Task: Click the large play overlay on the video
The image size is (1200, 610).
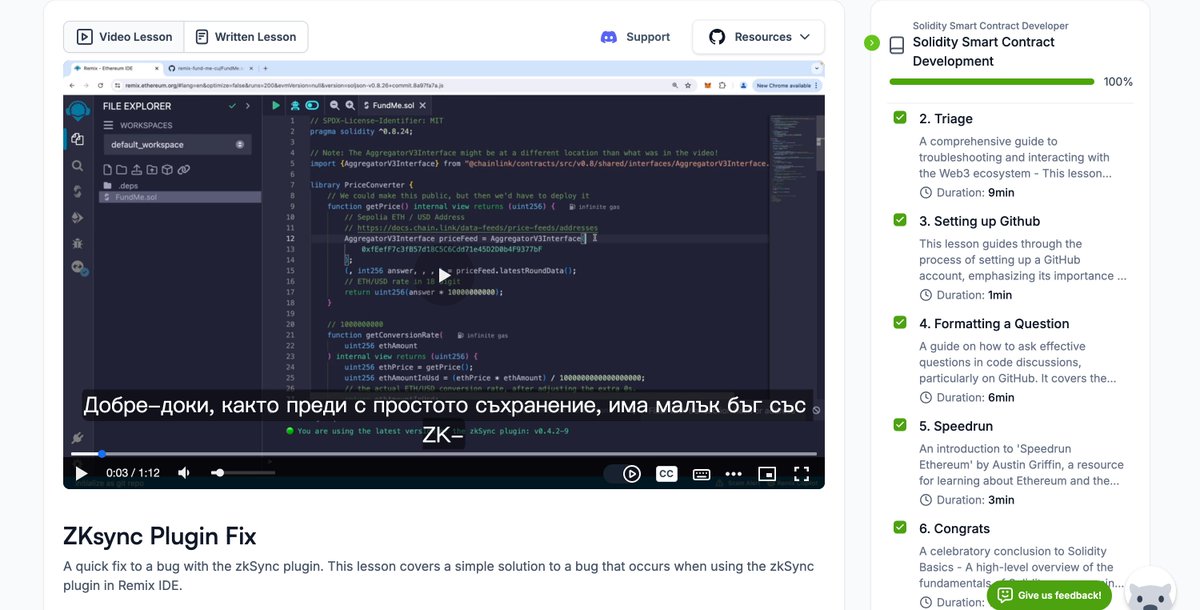Action: coord(444,275)
